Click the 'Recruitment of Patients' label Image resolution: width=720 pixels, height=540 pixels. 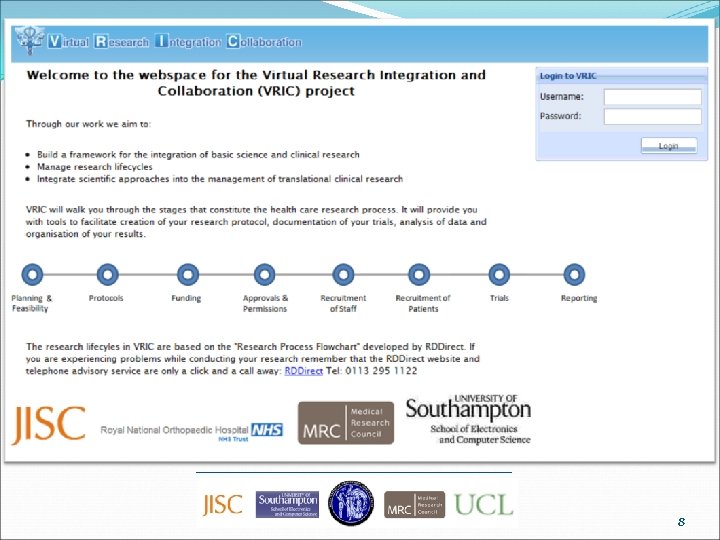pos(423,303)
